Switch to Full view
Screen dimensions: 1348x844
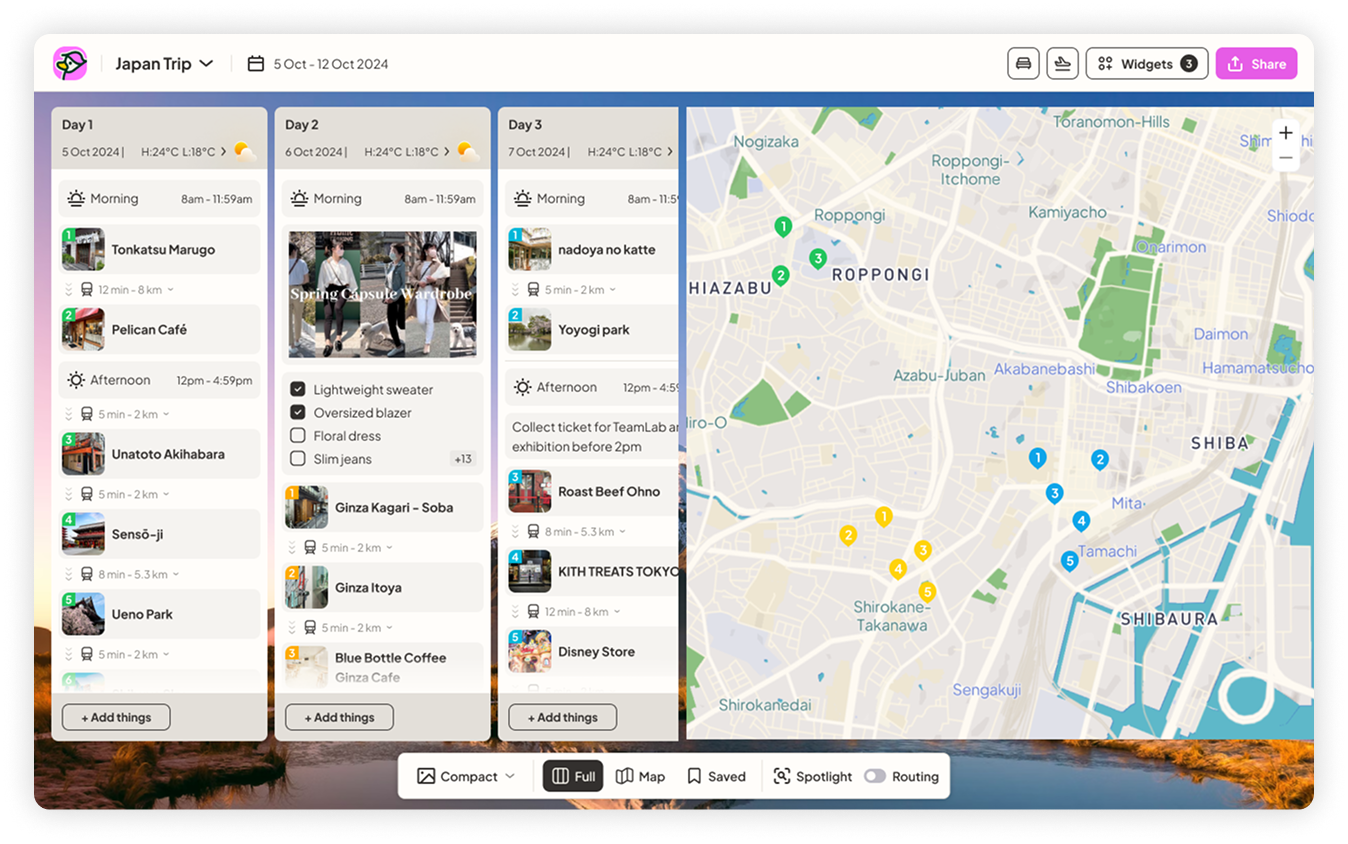point(573,776)
